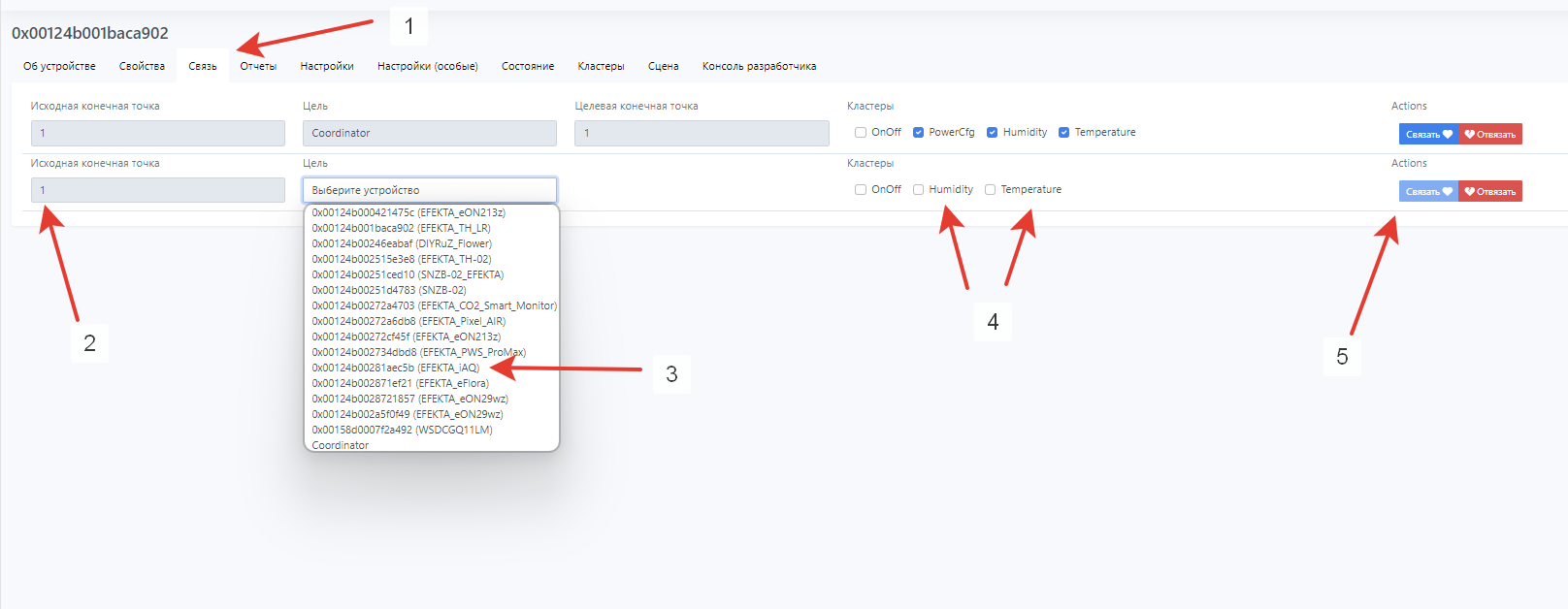1568x609 pixels.
Task: Switch to the Отчеты tab
Action: tap(258, 66)
